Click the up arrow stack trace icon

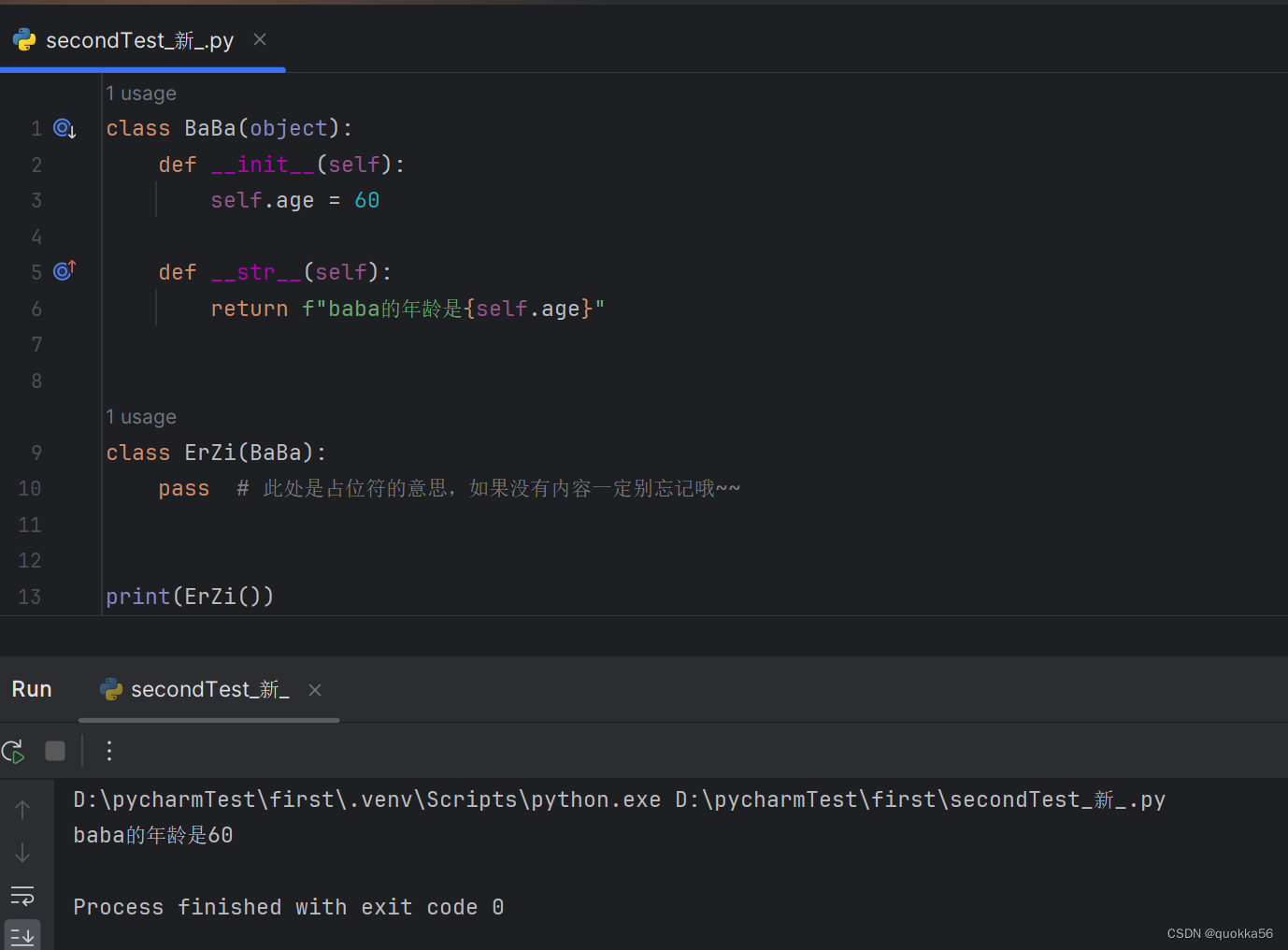tap(22, 809)
